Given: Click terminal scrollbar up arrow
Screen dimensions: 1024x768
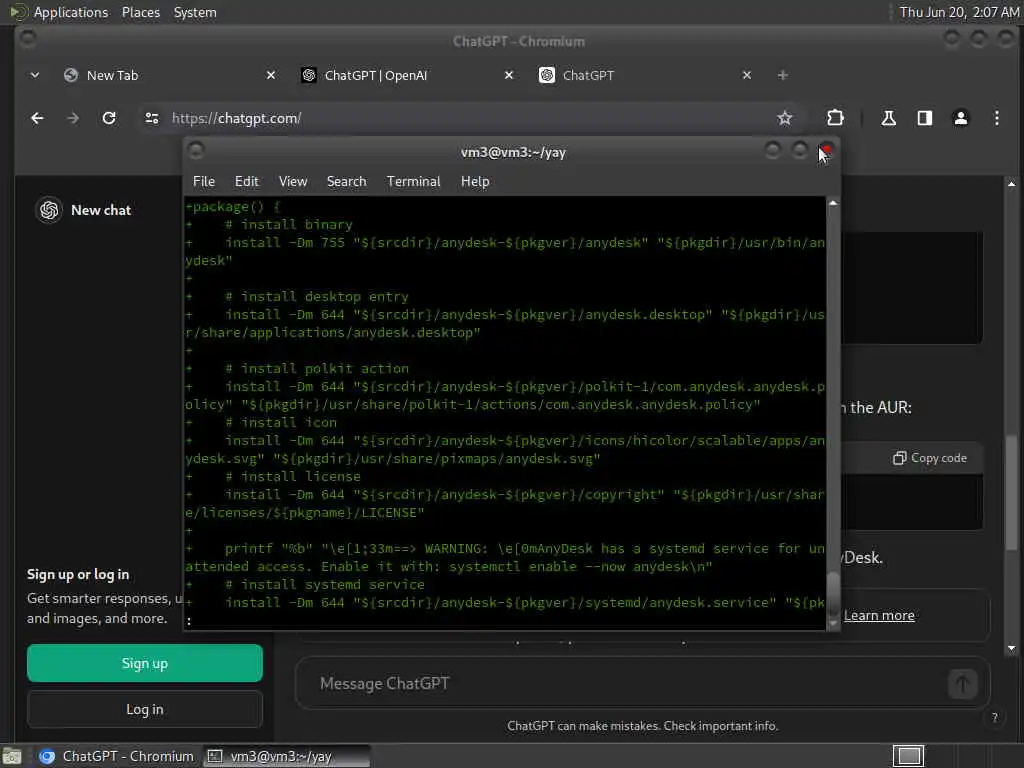Looking at the screenshot, I should (833, 204).
